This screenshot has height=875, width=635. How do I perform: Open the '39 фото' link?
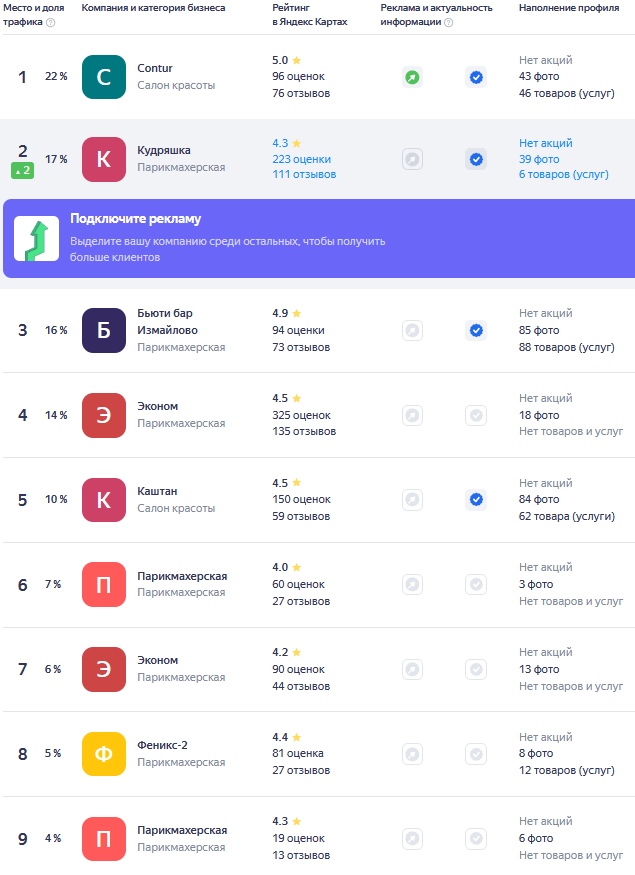539,159
